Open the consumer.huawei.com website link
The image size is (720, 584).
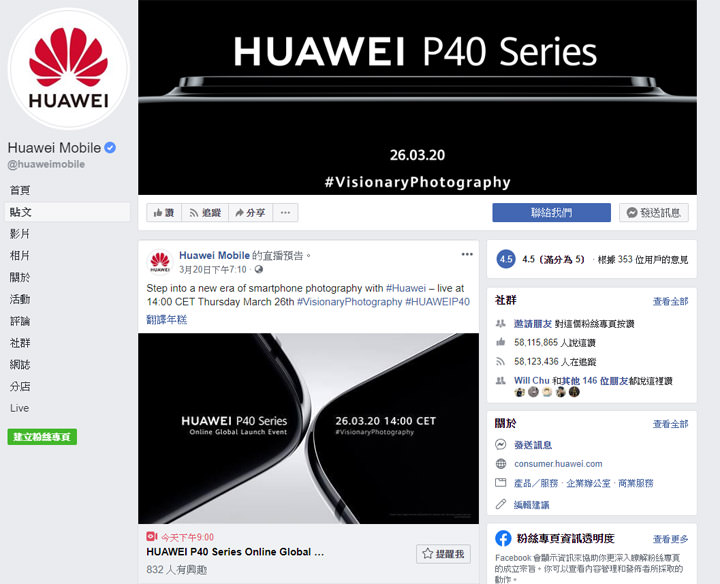[x=558, y=464]
